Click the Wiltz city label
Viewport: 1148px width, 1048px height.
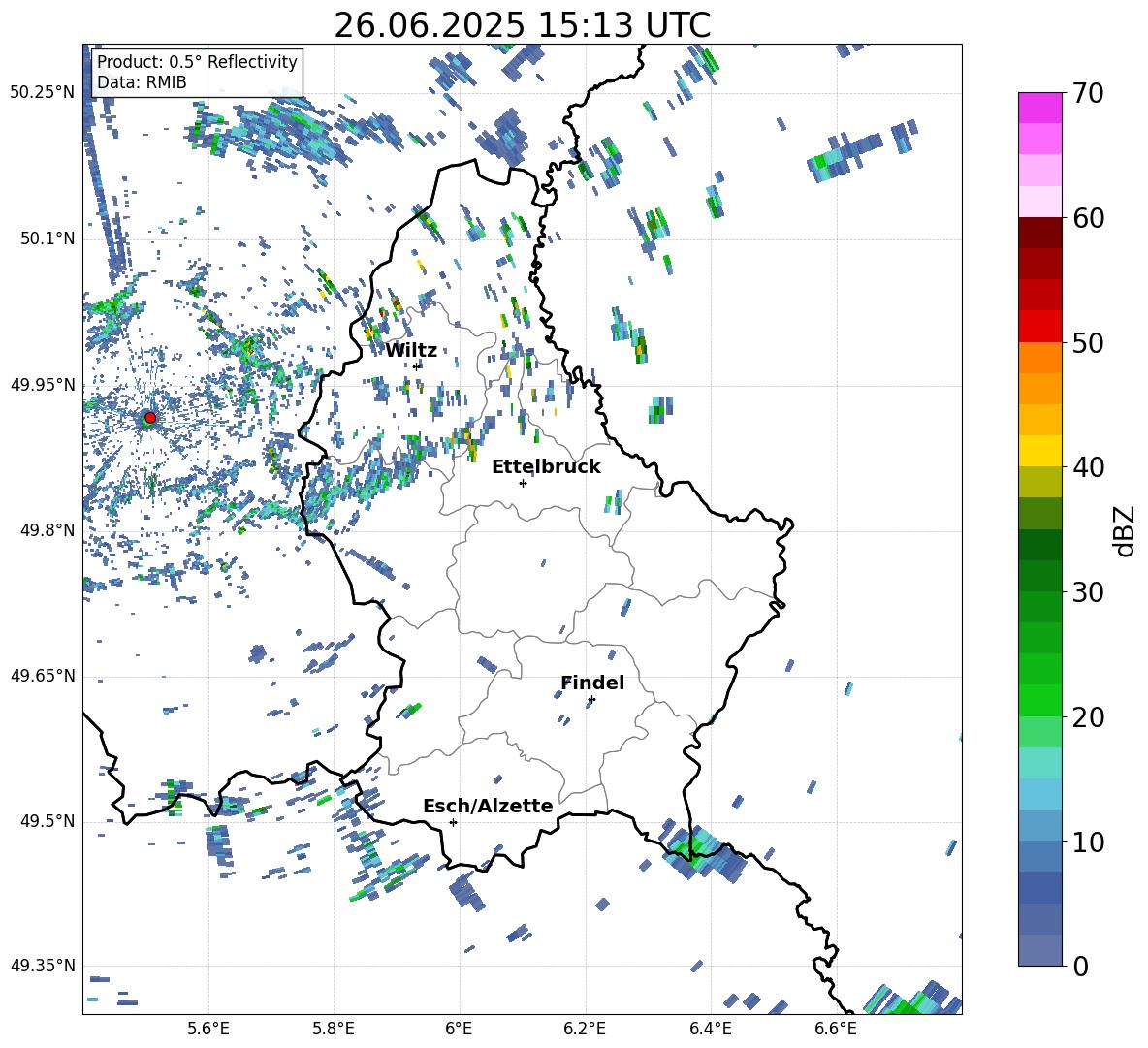(411, 351)
